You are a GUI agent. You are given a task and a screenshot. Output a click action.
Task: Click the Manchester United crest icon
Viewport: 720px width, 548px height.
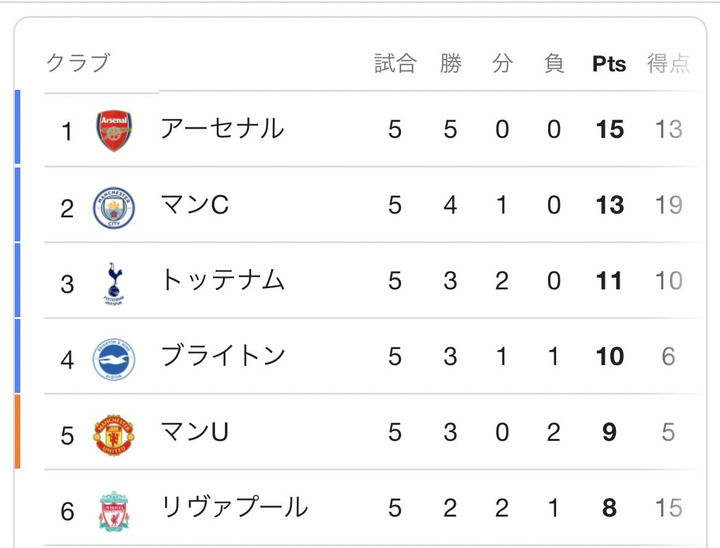point(113,435)
